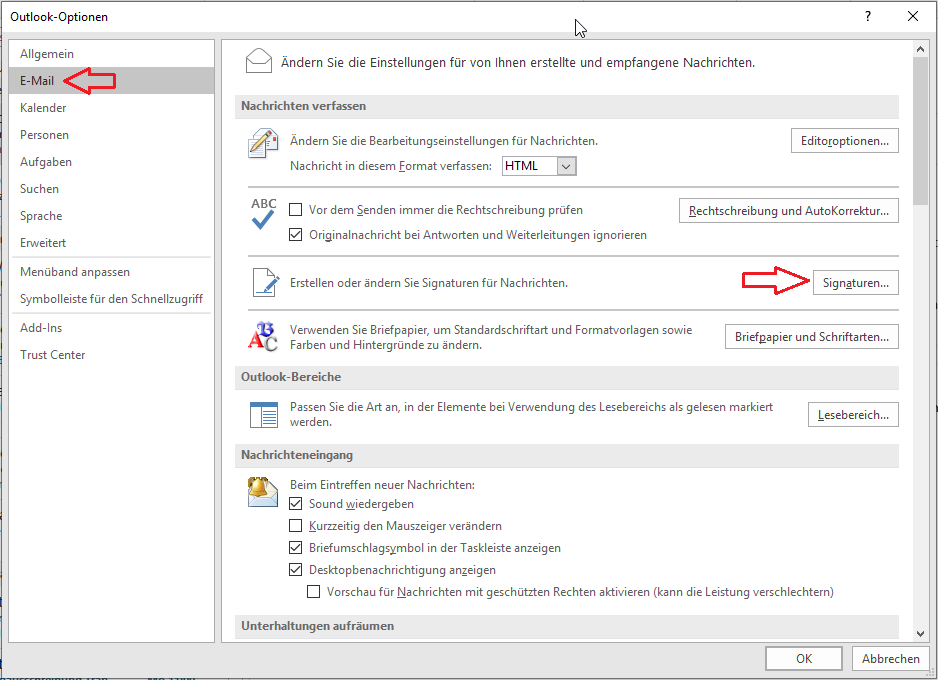Click the Unterhaltungen aufräumen section header
Viewport: 938px width, 680px height.
[x=567, y=626]
